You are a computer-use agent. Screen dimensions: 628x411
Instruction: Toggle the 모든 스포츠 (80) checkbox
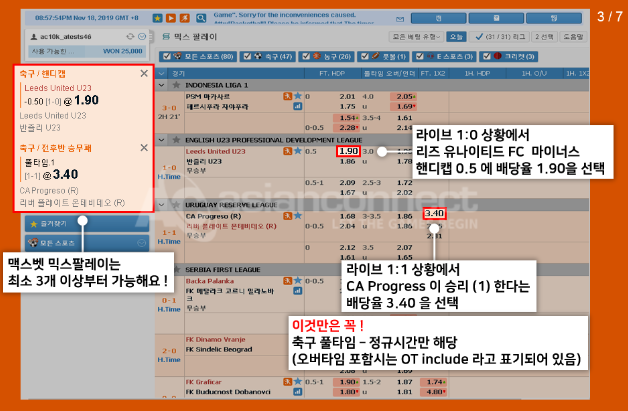[167, 56]
